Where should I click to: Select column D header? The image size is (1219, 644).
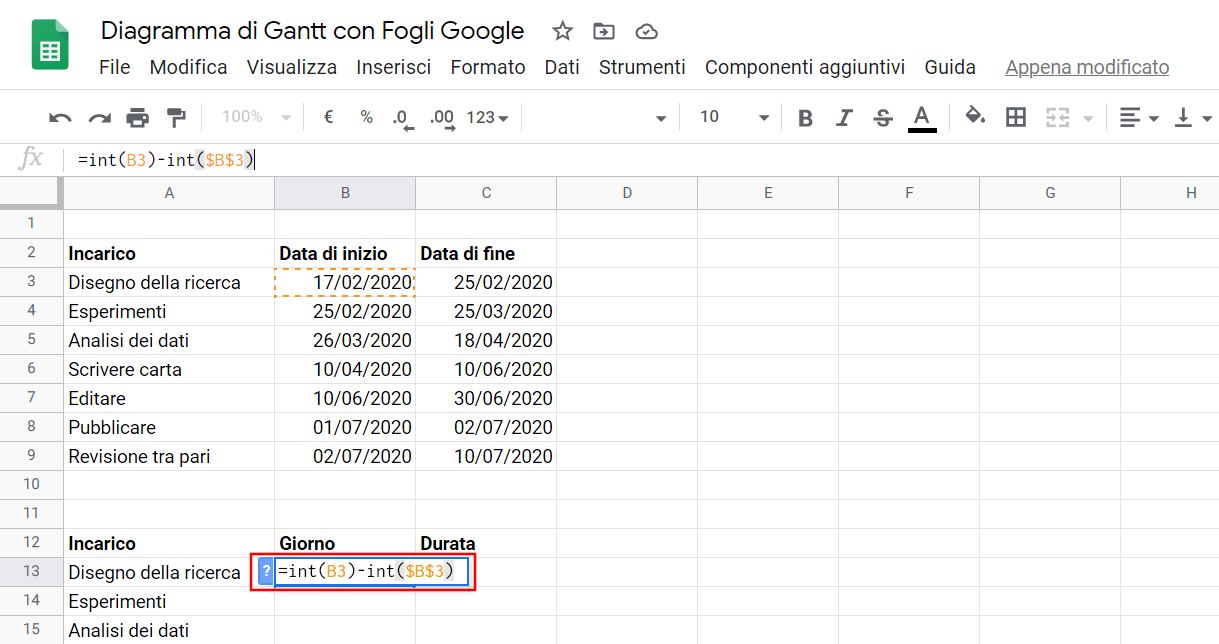[627, 193]
